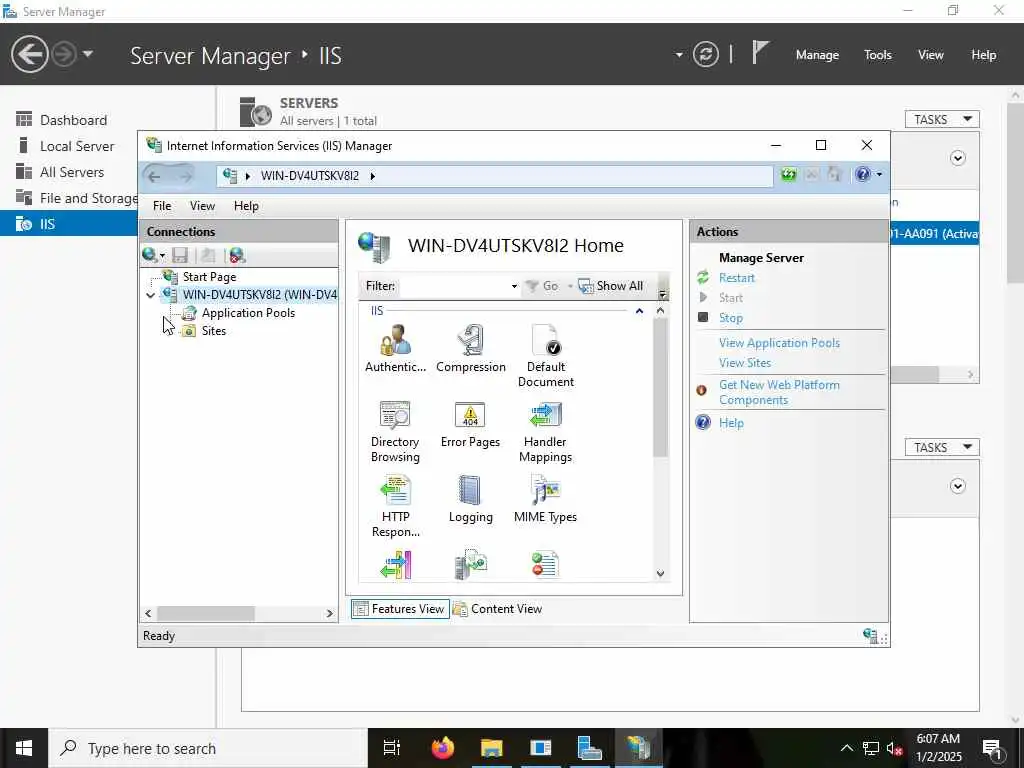Open the Handler Mappings feature
1024x768 pixels.
click(x=545, y=432)
